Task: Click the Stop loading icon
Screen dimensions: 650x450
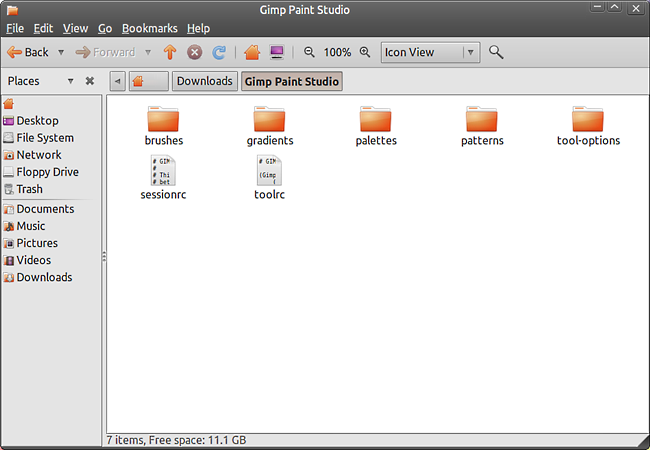Action: point(195,52)
